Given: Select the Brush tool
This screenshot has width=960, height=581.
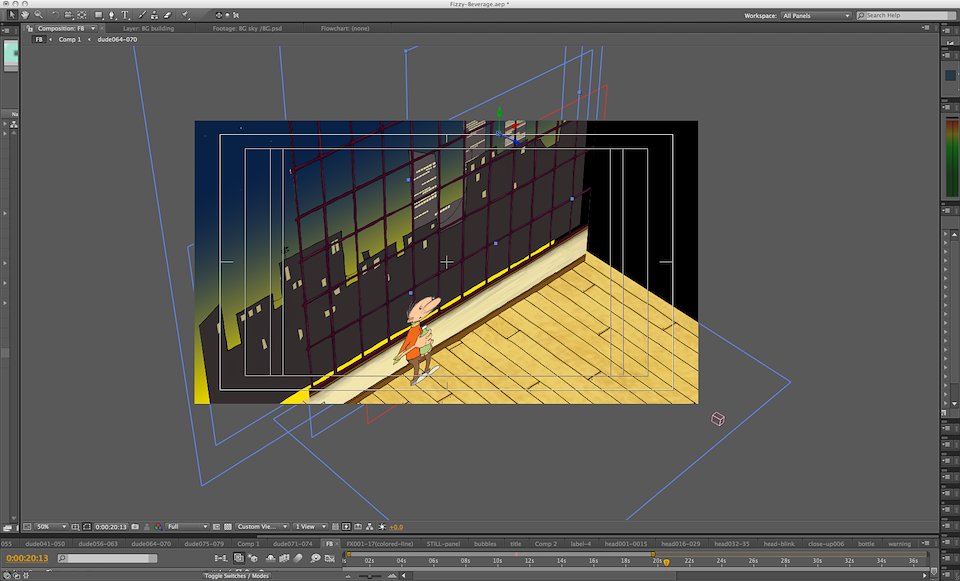Looking at the screenshot, I should tap(140, 15).
